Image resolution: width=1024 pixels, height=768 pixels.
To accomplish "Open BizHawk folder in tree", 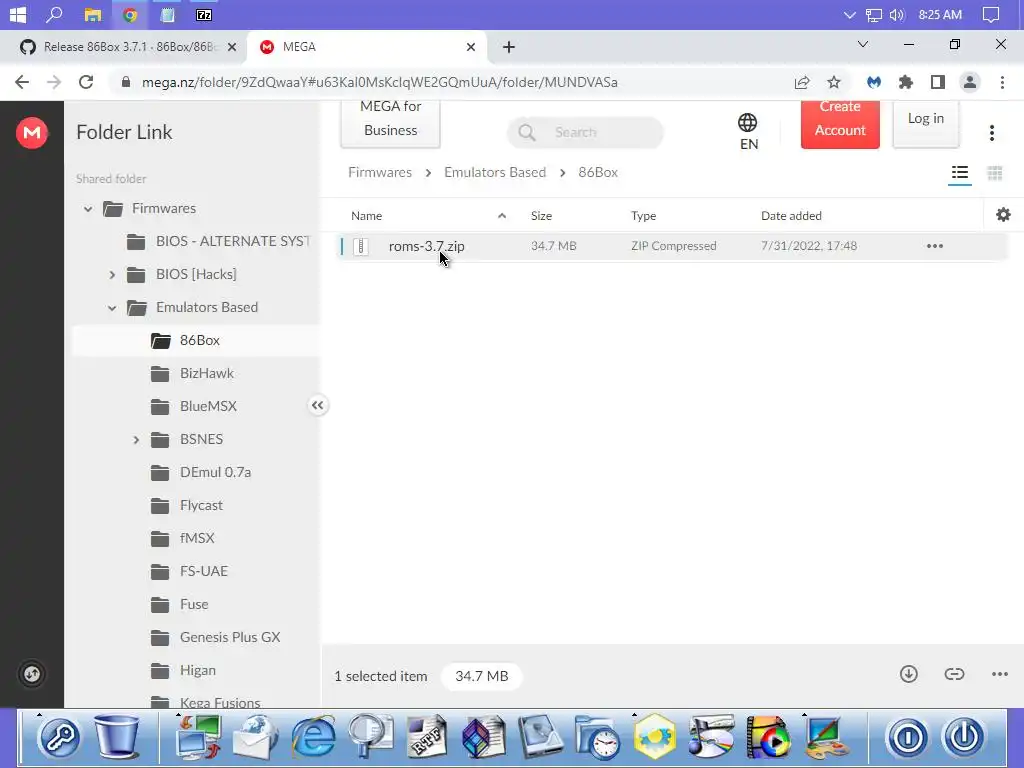I will tap(206, 374).
